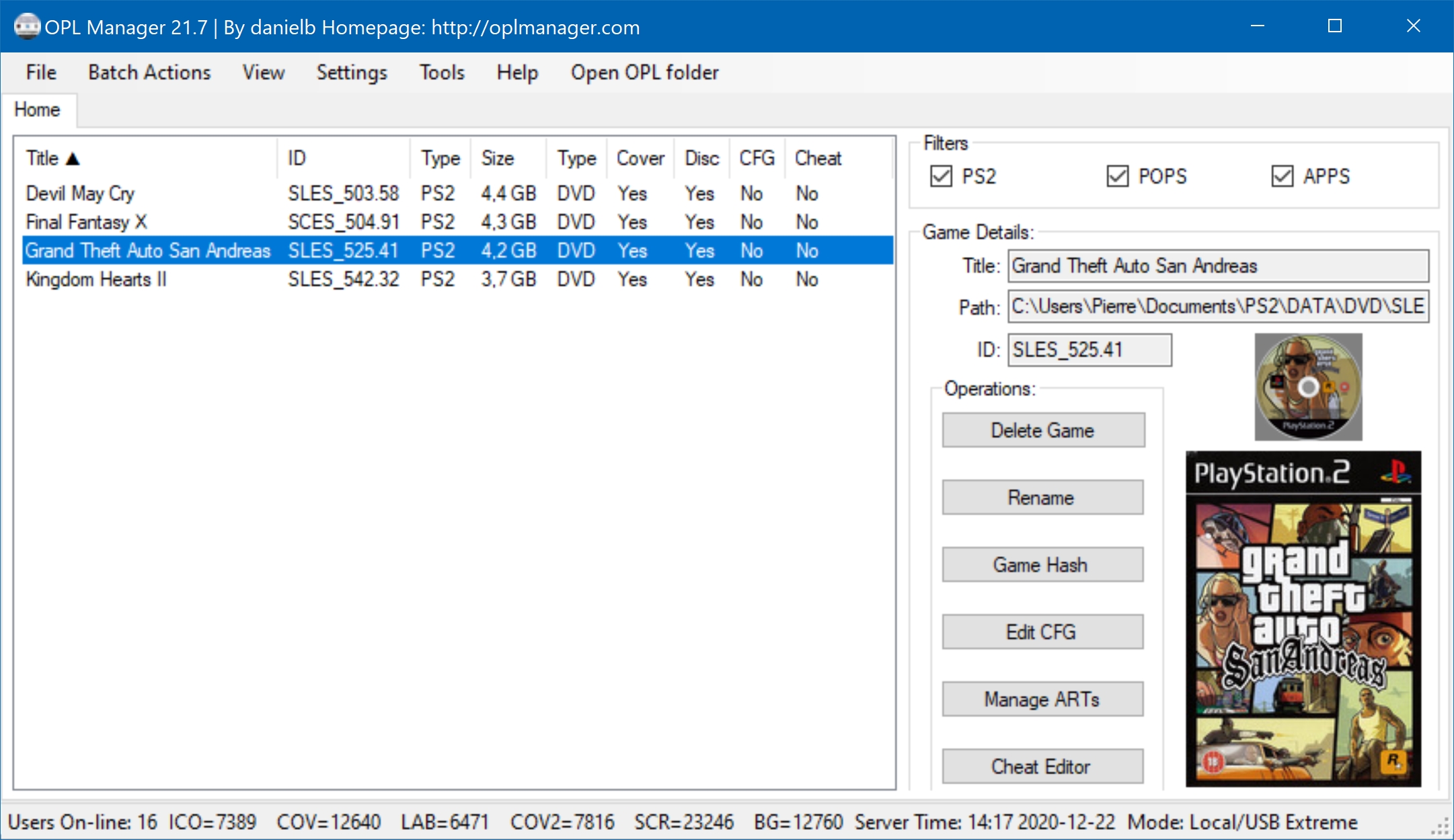Screen dimensions: 1454x840
Task: Click the OPL Manager app icon in title bar
Action: tap(27, 26)
